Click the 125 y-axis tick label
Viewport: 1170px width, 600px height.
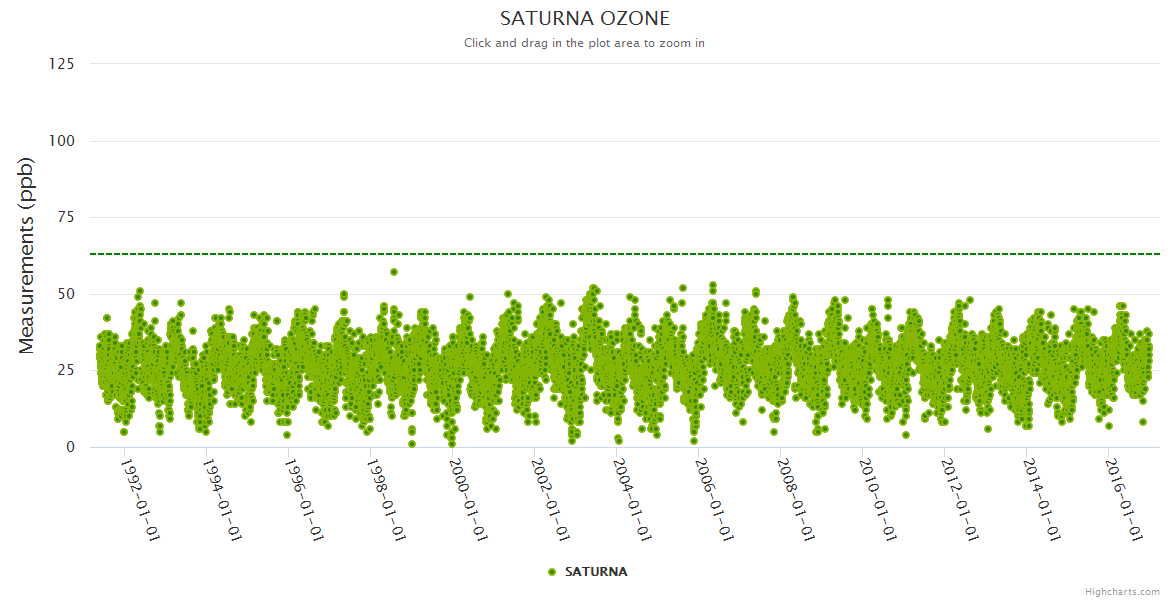point(61,64)
